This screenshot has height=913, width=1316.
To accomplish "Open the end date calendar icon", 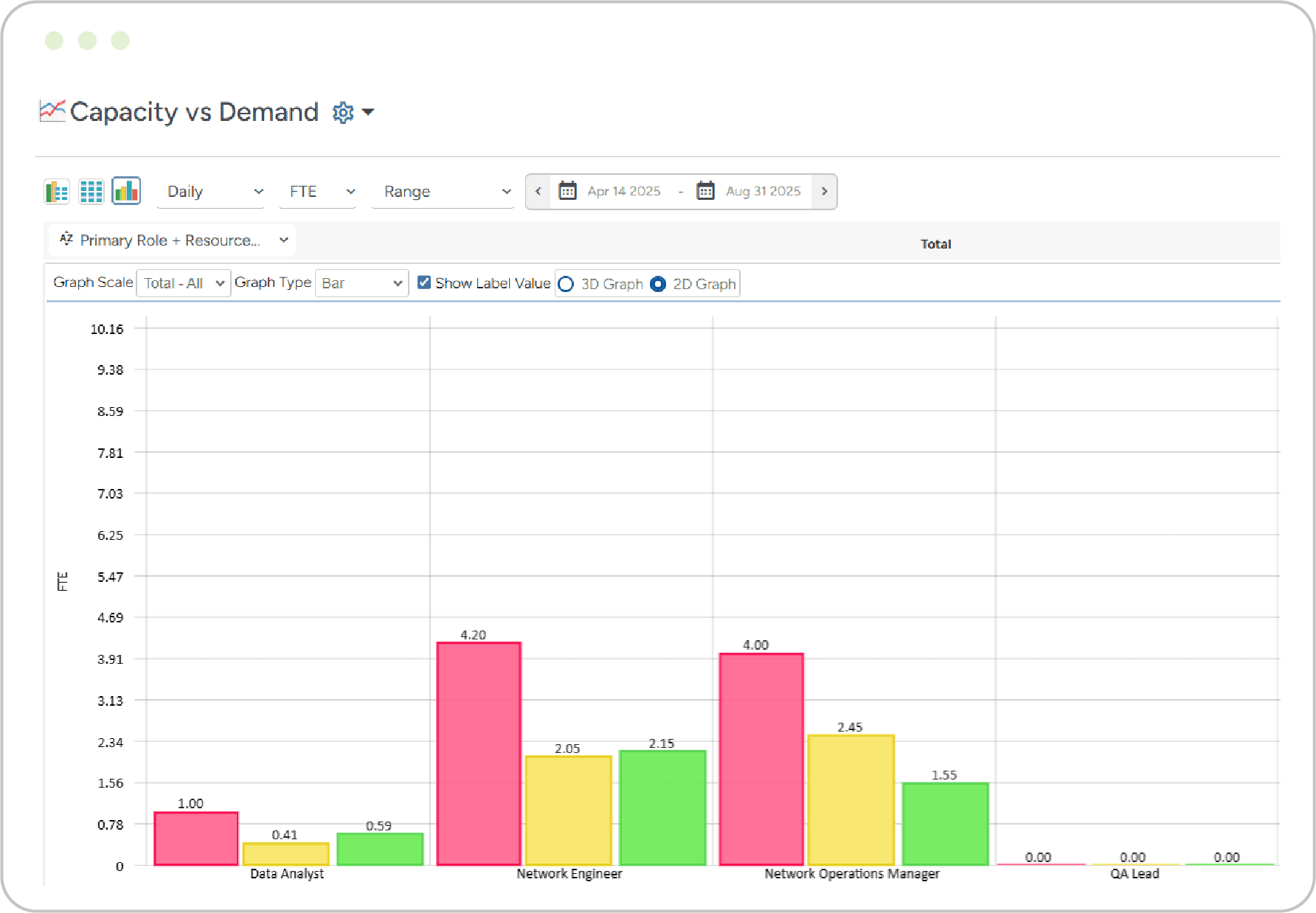I will coord(706,191).
